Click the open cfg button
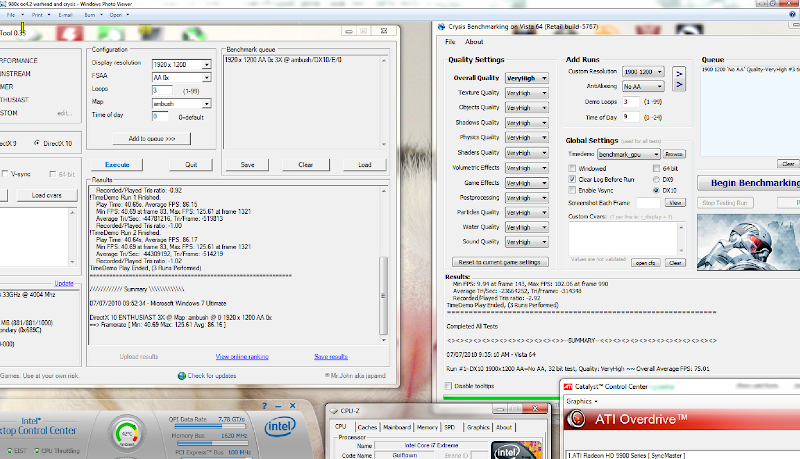 pyautogui.click(x=645, y=263)
